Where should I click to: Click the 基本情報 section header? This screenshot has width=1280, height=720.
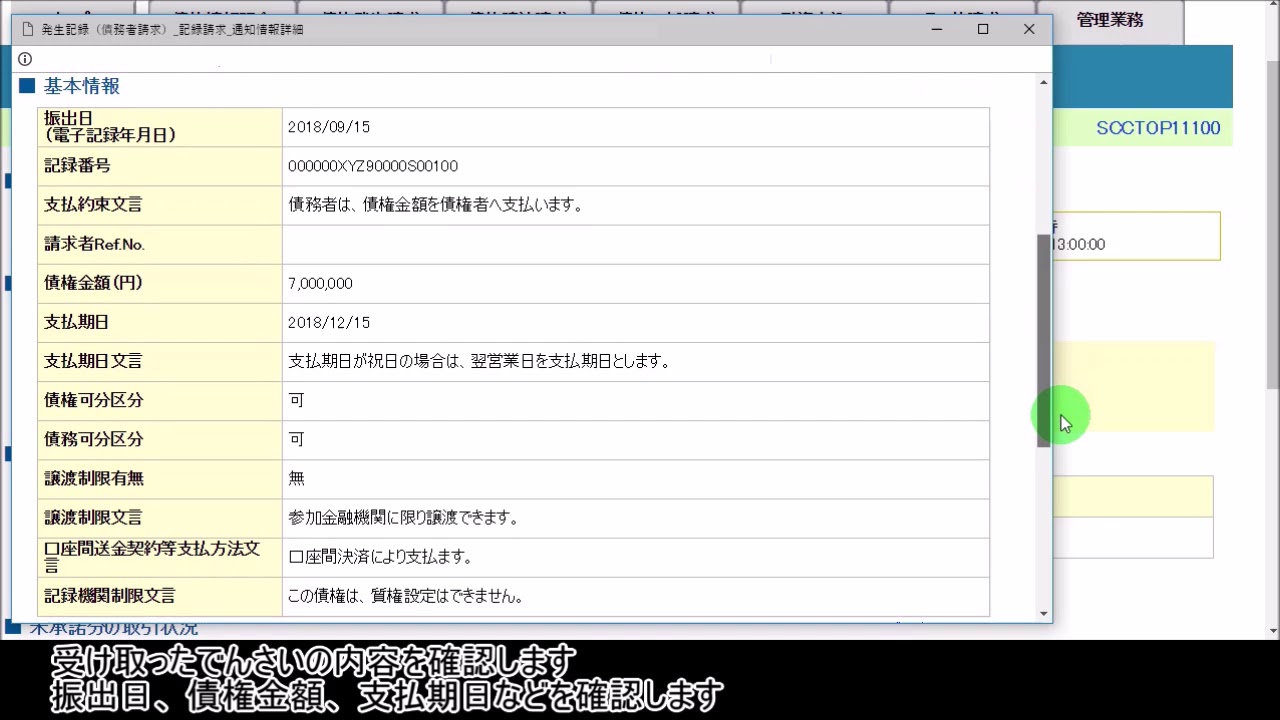click(x=81, y=86)
